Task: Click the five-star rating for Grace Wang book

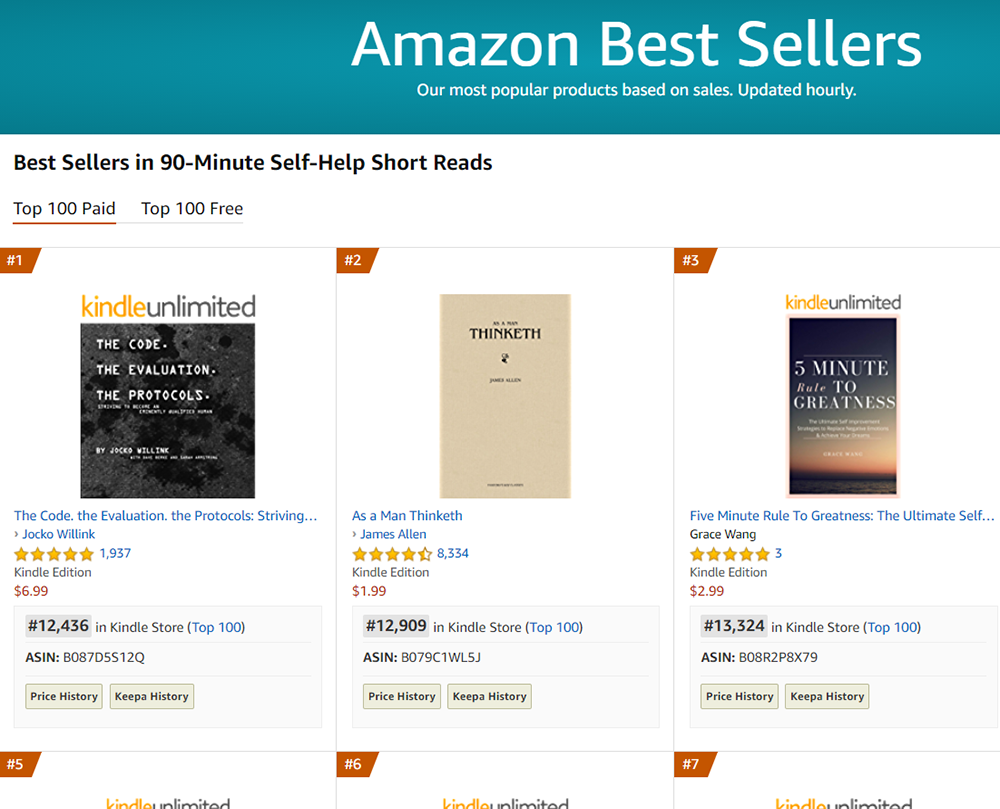Action: (729, 554)
